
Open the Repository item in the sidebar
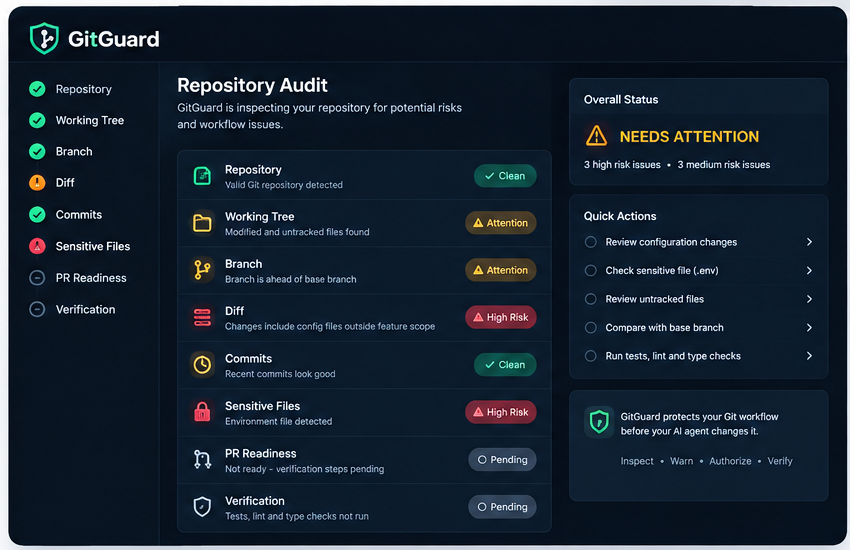tap(83, 89)
